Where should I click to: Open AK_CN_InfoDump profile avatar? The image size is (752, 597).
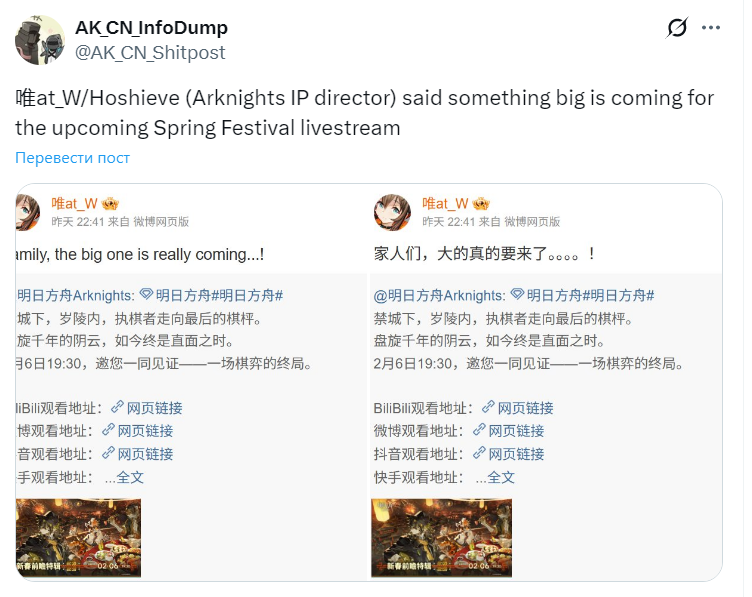tap(40, 40)
